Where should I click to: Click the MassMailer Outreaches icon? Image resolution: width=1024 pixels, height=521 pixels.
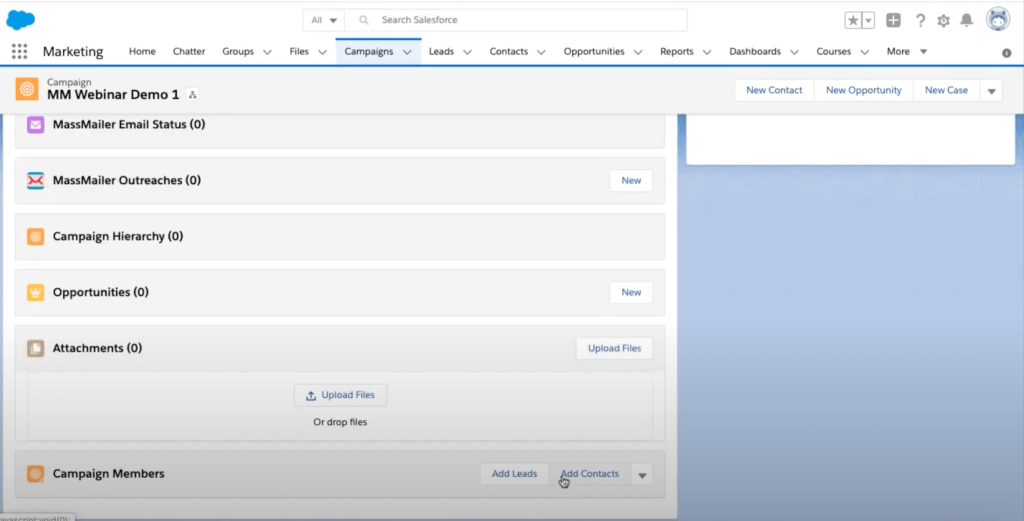coord(35,180)
